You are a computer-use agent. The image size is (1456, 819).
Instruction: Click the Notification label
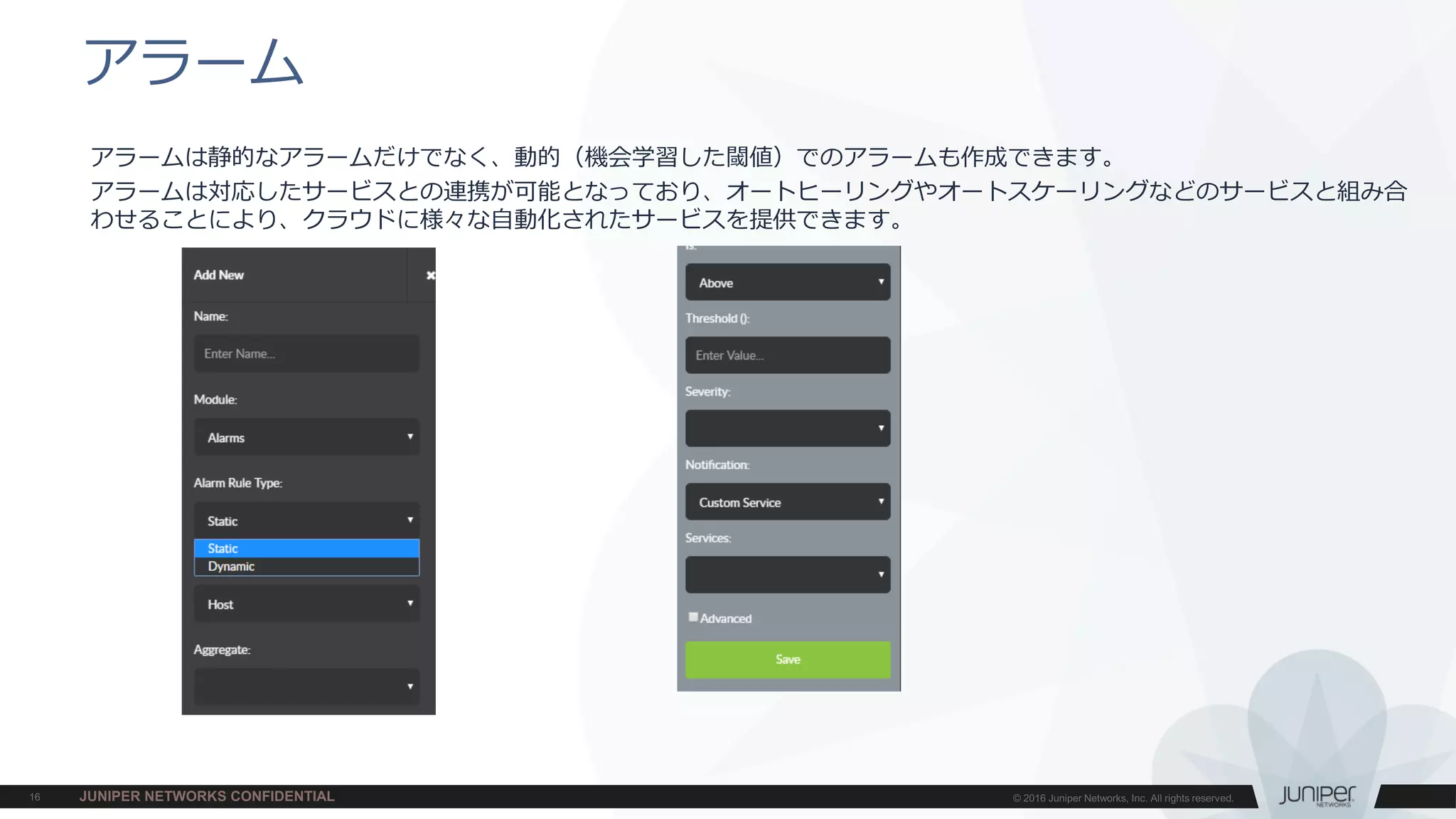717,465
